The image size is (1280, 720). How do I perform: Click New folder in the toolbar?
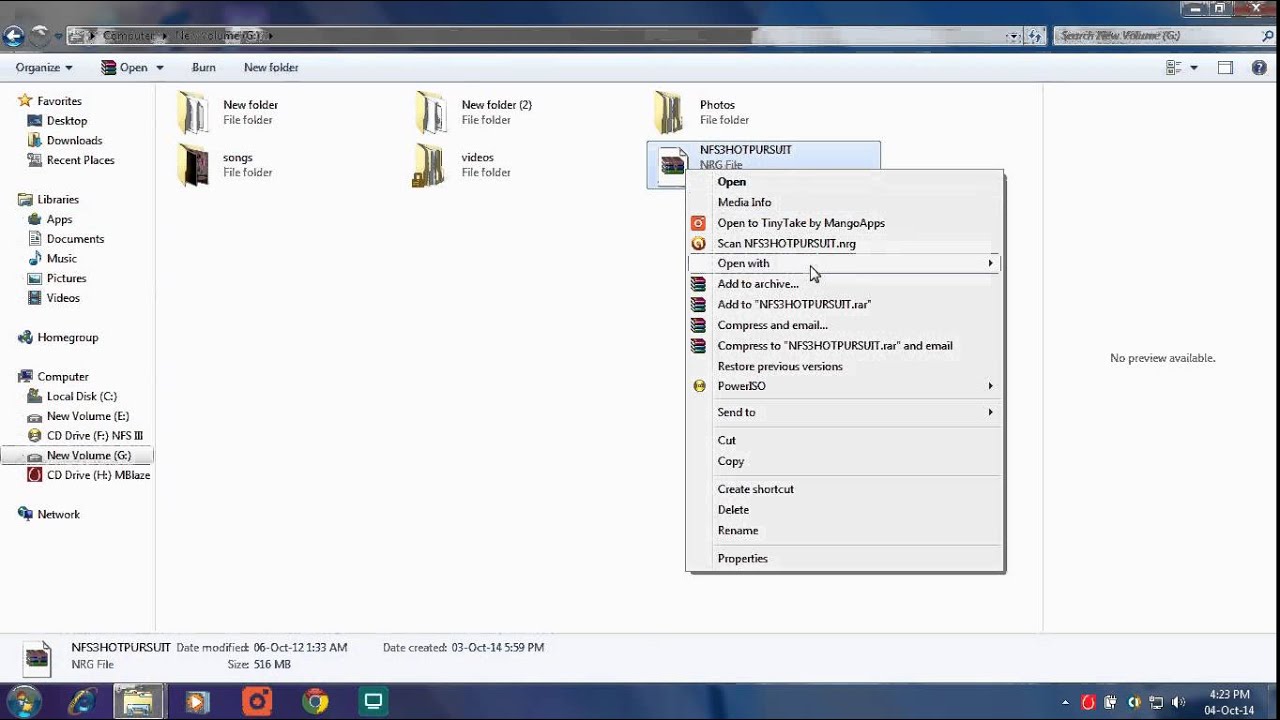coord(271,67)
